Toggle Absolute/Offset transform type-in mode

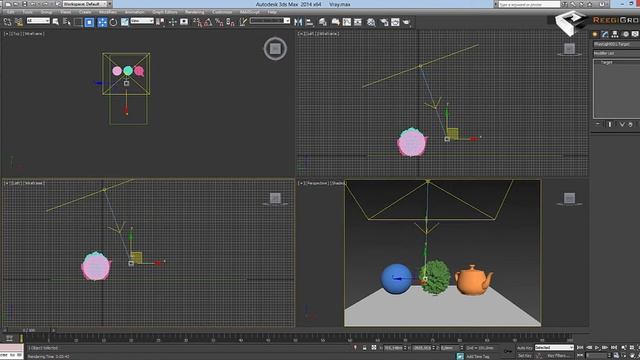(374, 348)
